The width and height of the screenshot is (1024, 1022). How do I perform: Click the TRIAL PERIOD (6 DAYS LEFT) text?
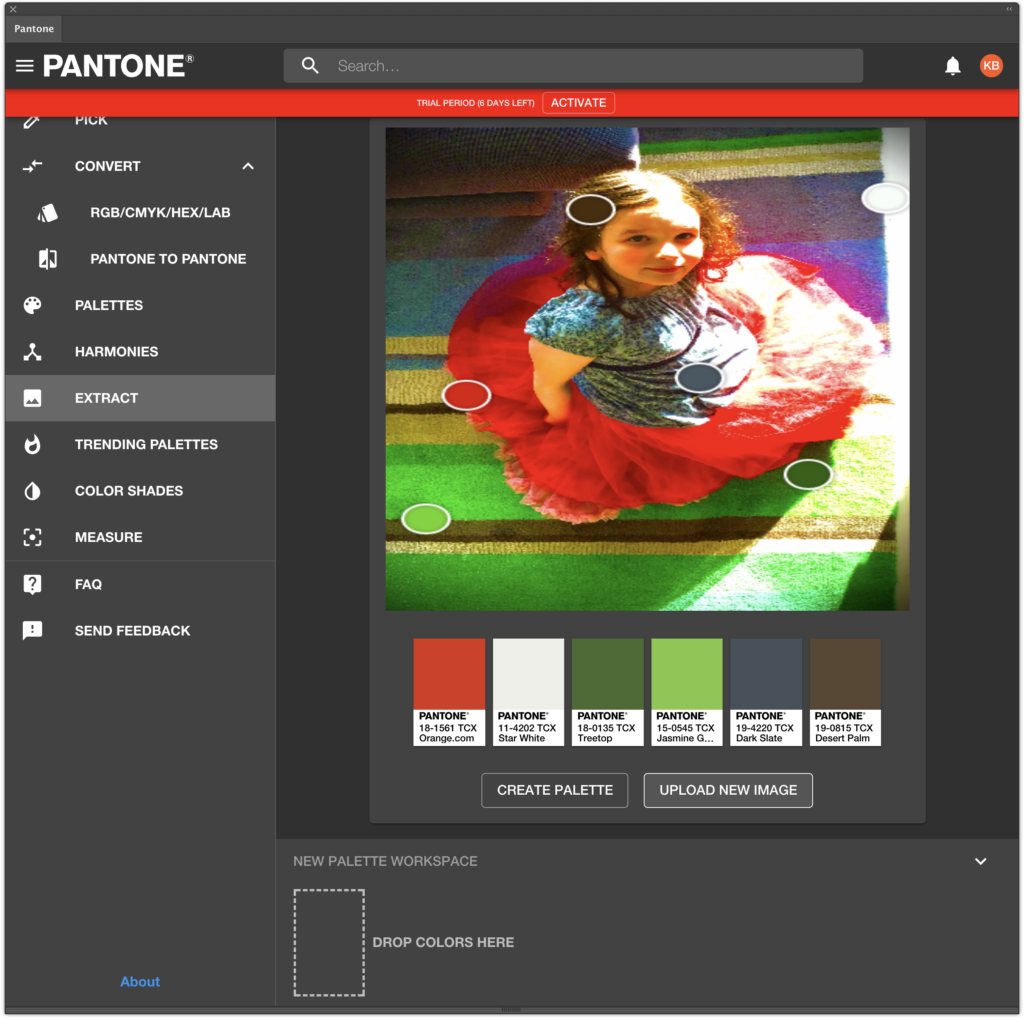click(x=475, y=103)
